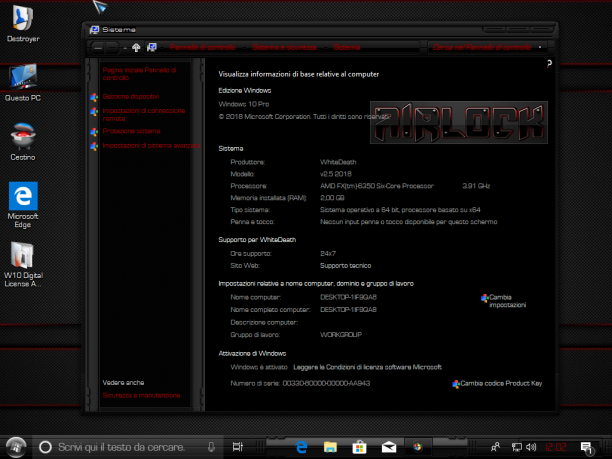This screenshot has height=459, width=612.
Task: Select the Microsoft Edge desktop shortcut
Action: click(23, 205)
